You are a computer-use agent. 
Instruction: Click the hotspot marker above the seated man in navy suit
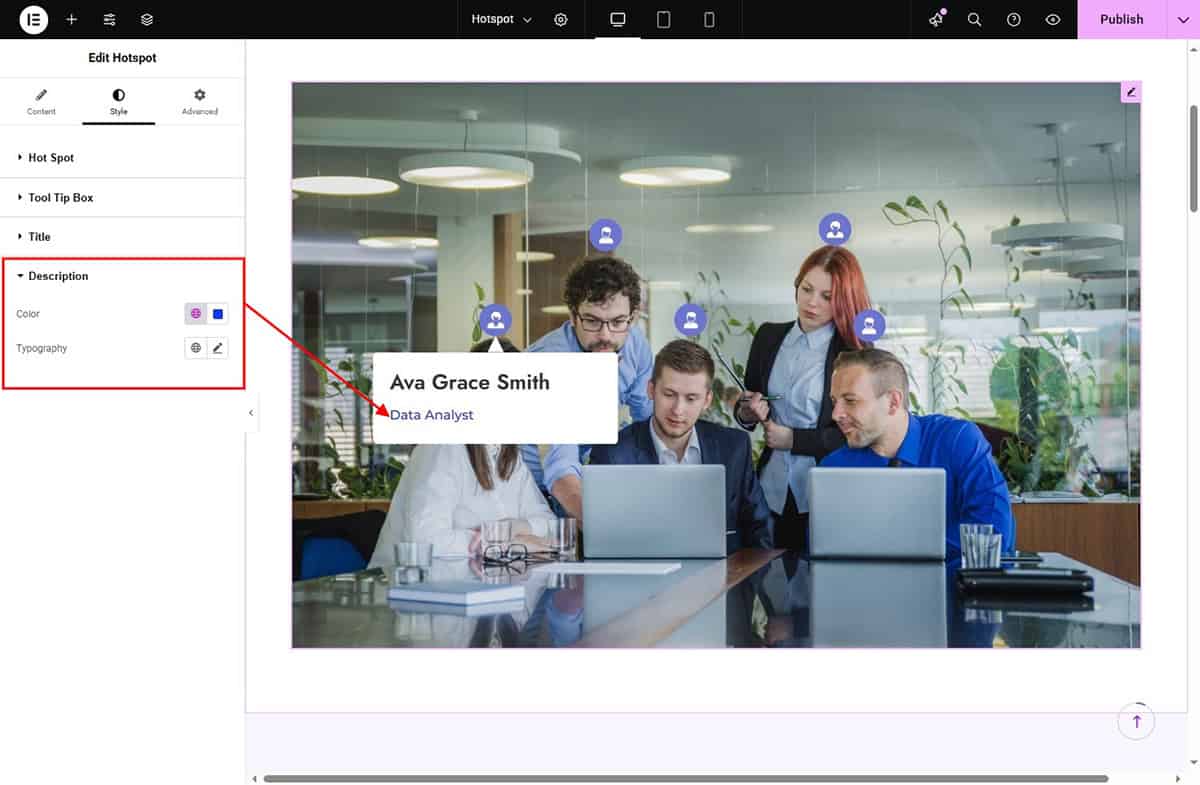click(690, 320)
